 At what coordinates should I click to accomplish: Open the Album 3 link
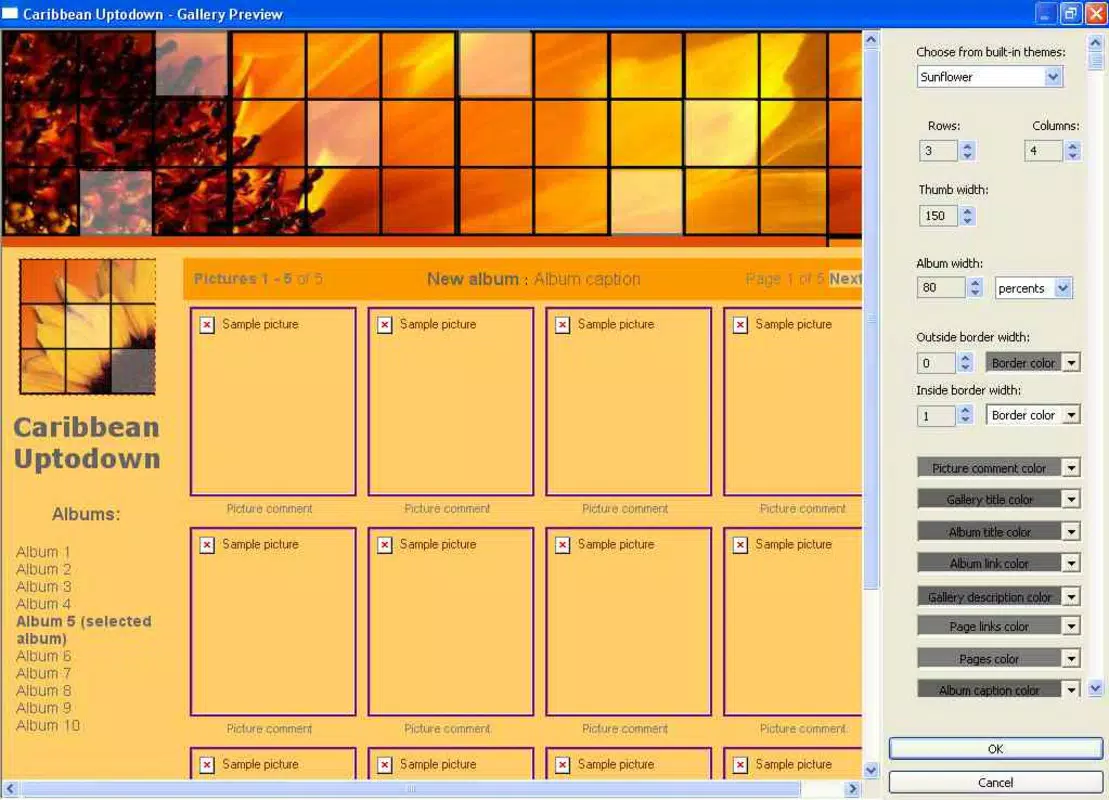[x=43, y=586]
